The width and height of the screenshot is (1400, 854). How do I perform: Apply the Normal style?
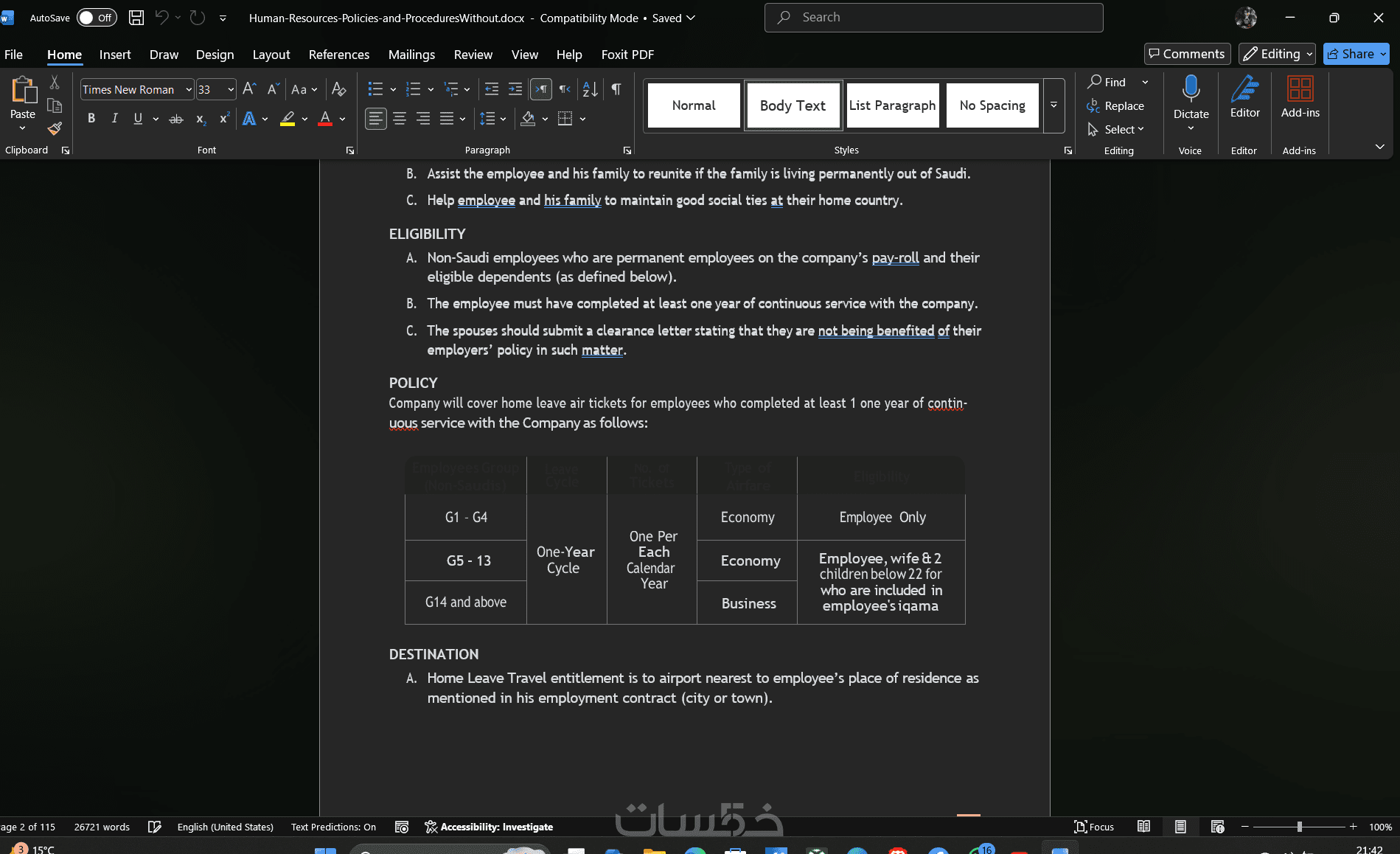(694, 105)
